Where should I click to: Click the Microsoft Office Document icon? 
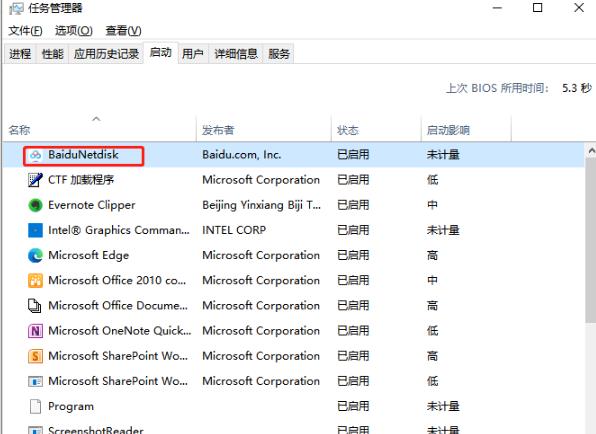point(35,306)
